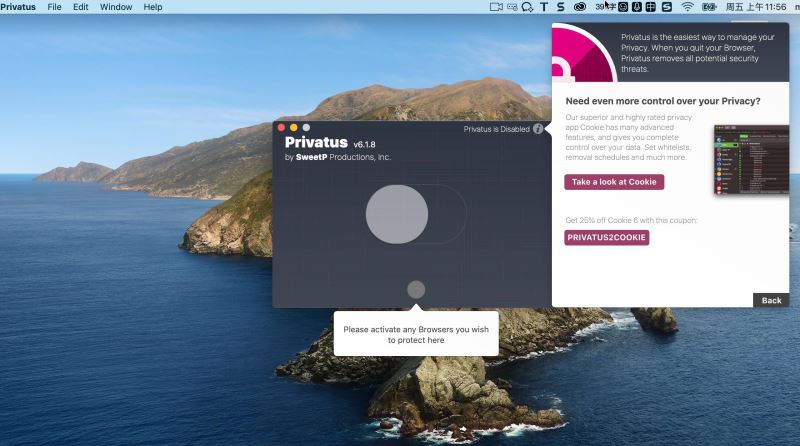Click the small browser activation dot

416,289
